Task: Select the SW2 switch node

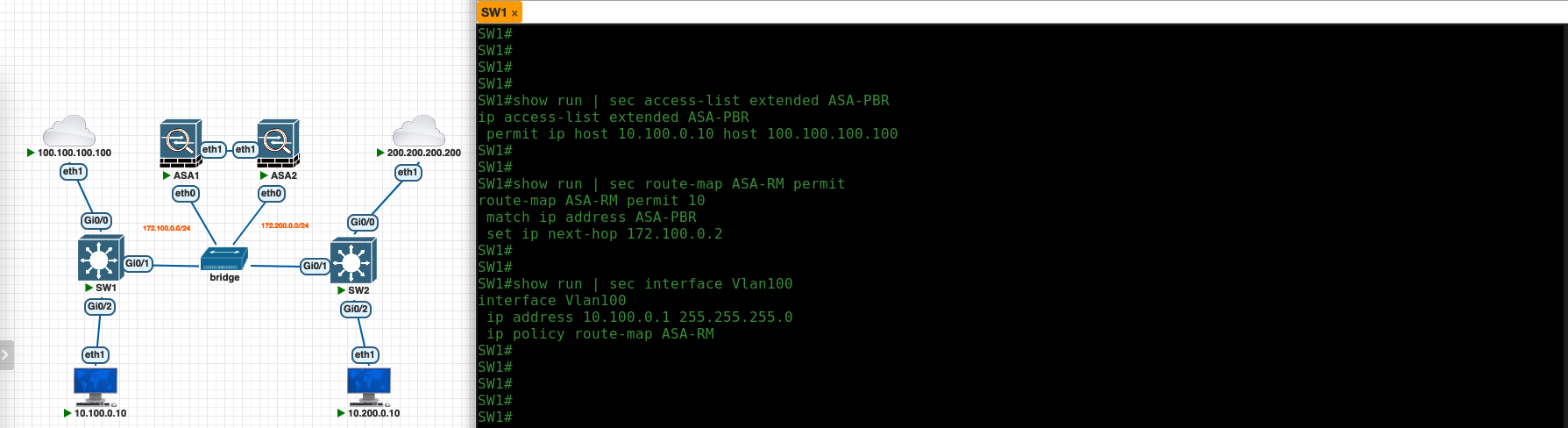Action: (352, 261)
